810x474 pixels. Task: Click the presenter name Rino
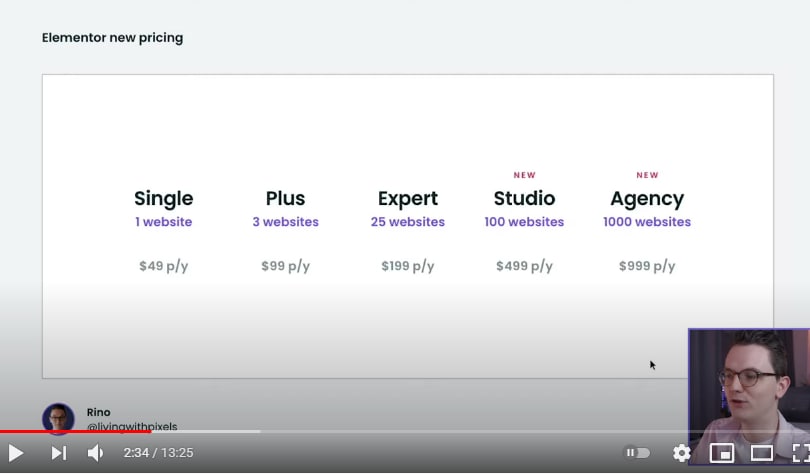point(98,412)
